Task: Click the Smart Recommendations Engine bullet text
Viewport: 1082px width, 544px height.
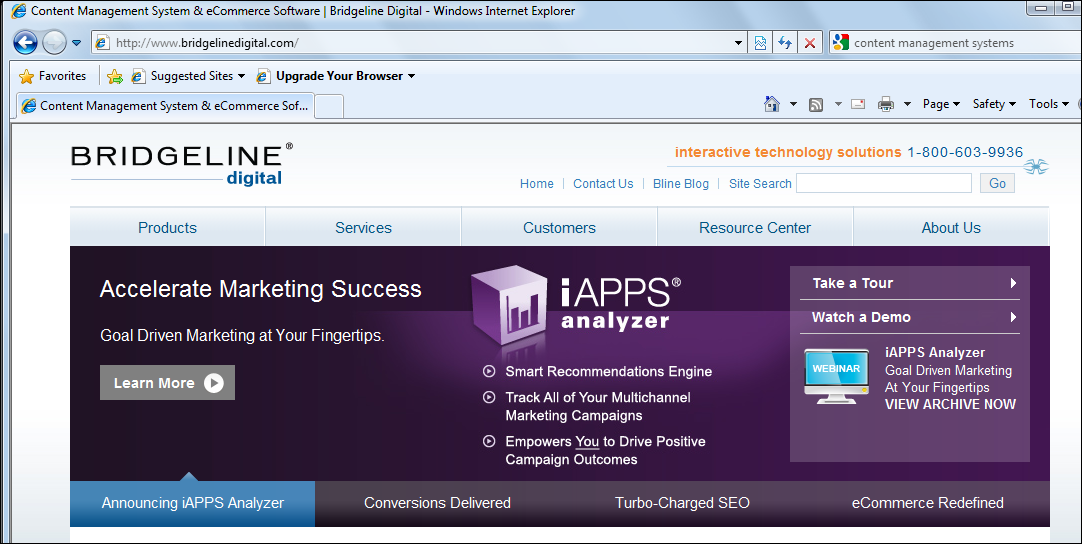Action: point(609,371)
